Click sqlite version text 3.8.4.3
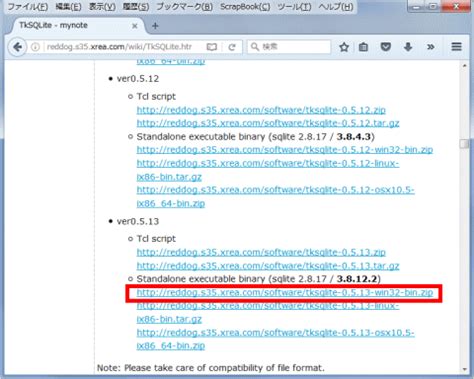This screenshot has width=474, height=379. pos(353,137)
